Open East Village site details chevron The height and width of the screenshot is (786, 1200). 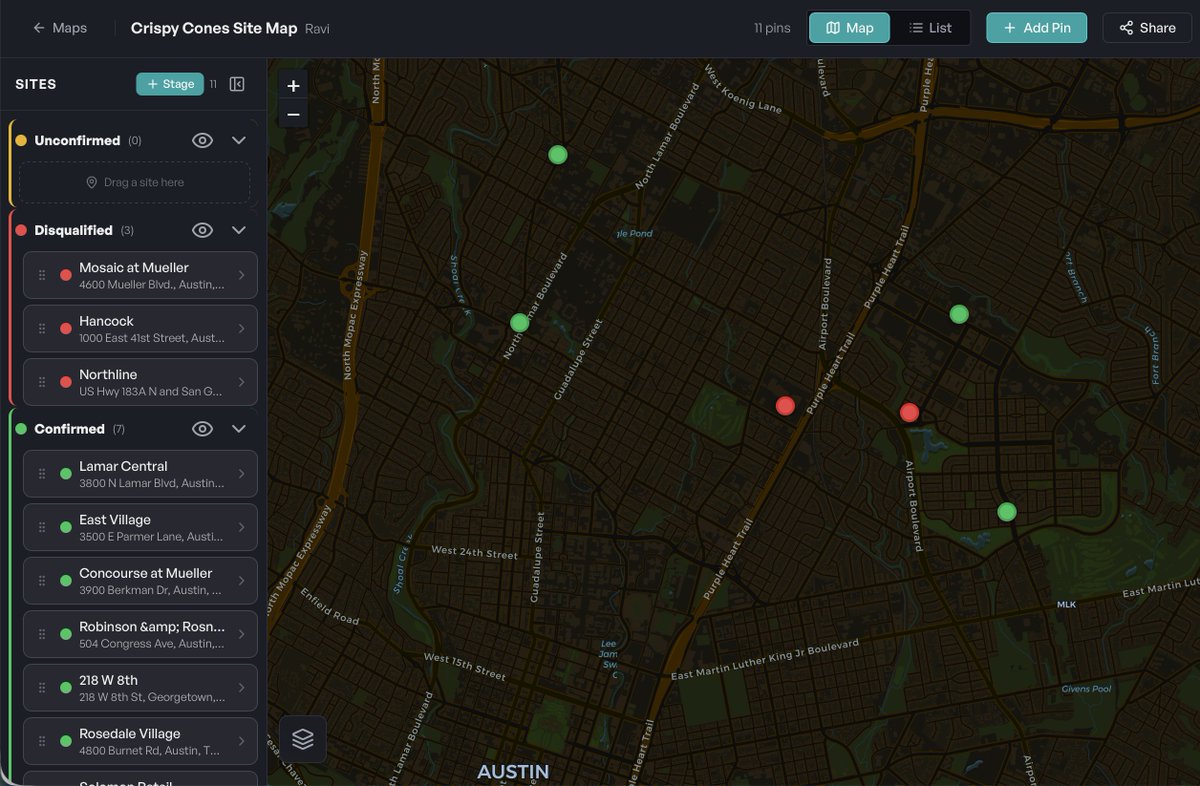click(x=241, y=527)
